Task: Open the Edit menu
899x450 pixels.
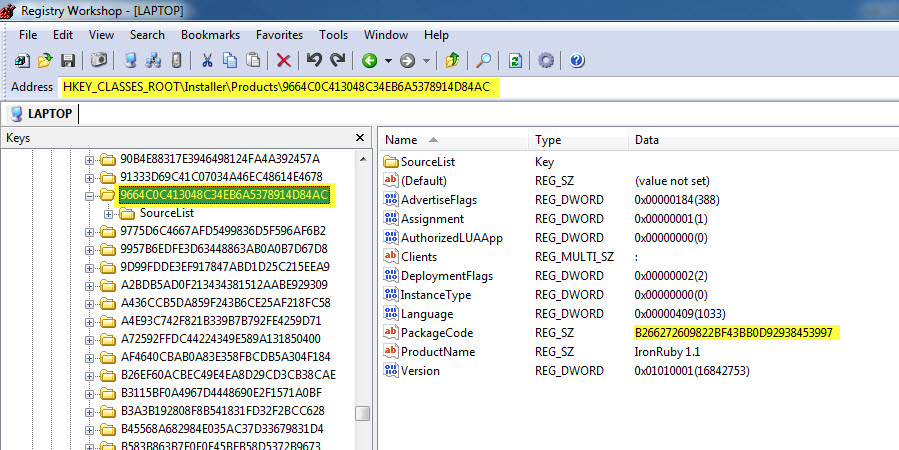Action: tap(63, 35)
